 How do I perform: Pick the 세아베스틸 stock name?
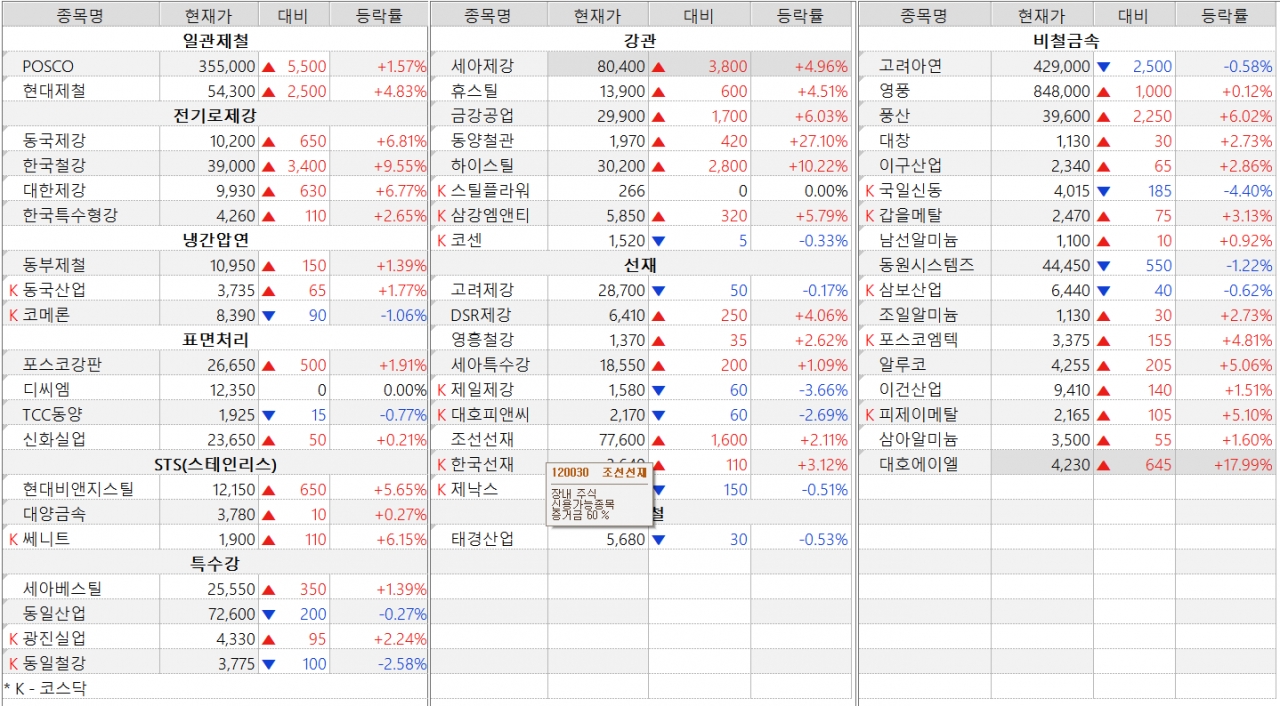tap(62, 590)
